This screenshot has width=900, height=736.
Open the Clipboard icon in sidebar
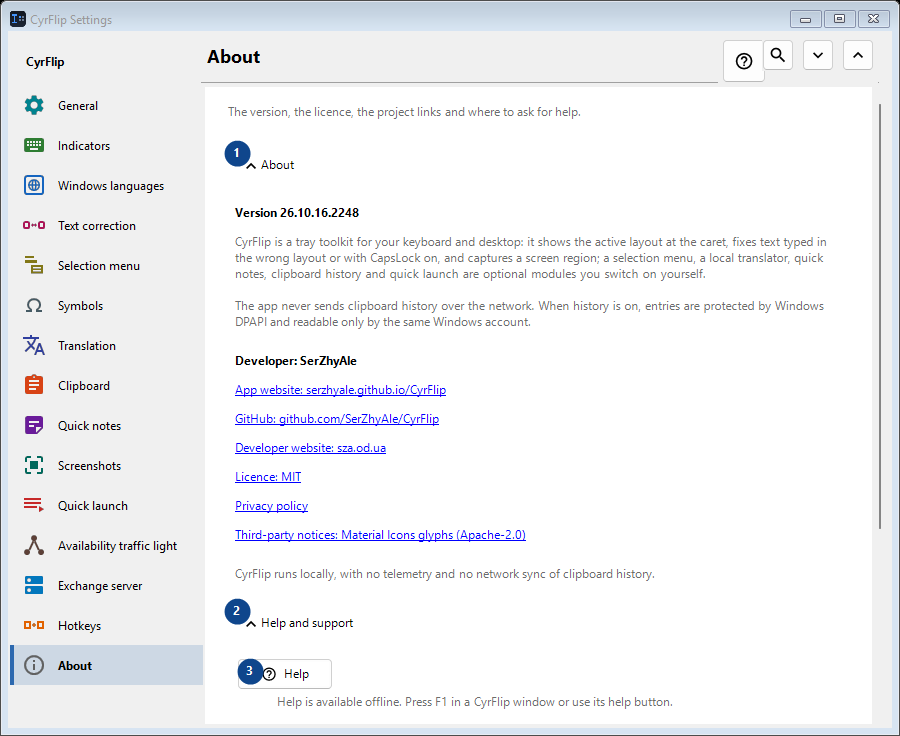pos(34,385)
